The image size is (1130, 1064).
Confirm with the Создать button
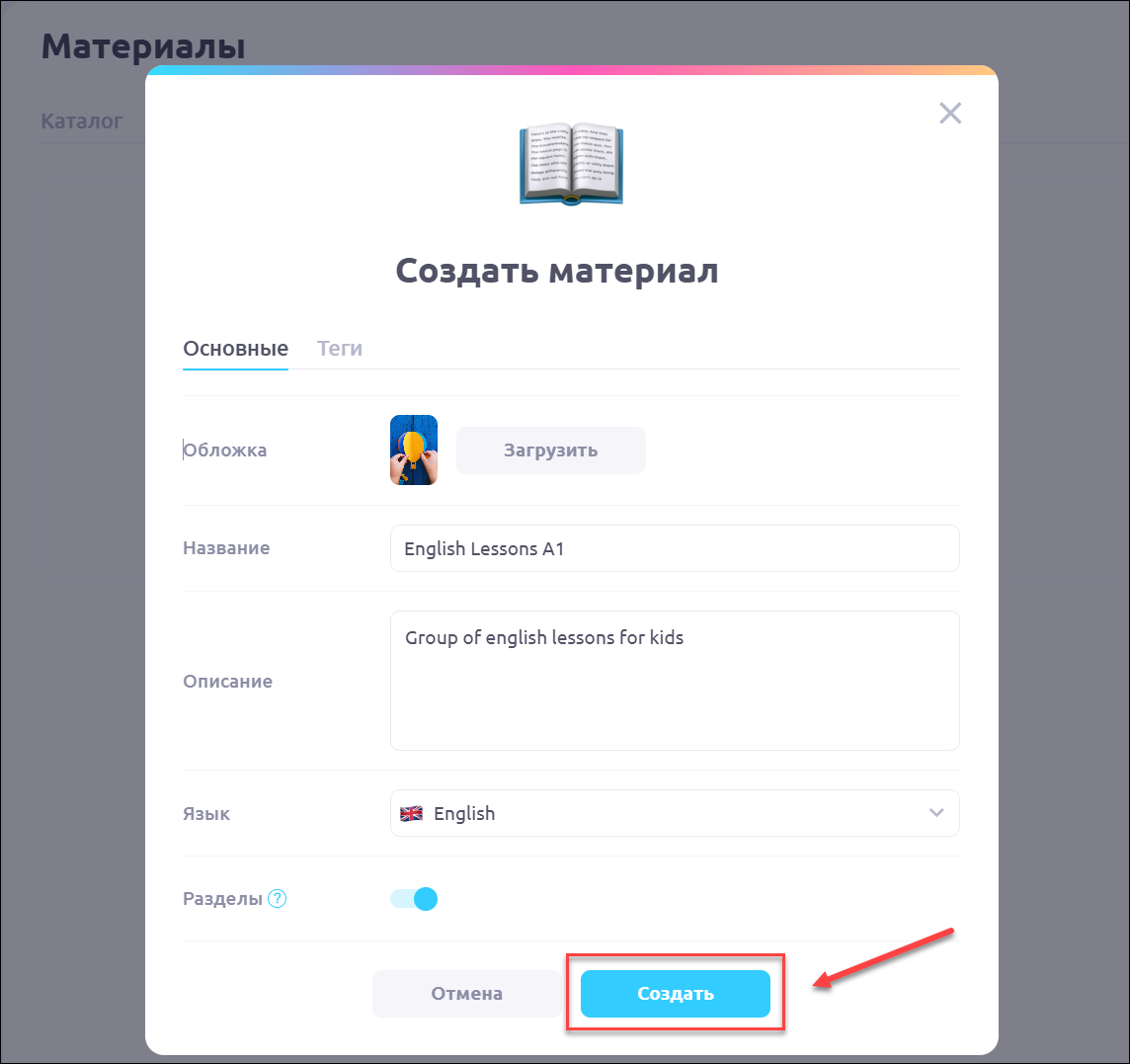pos(676,993)
